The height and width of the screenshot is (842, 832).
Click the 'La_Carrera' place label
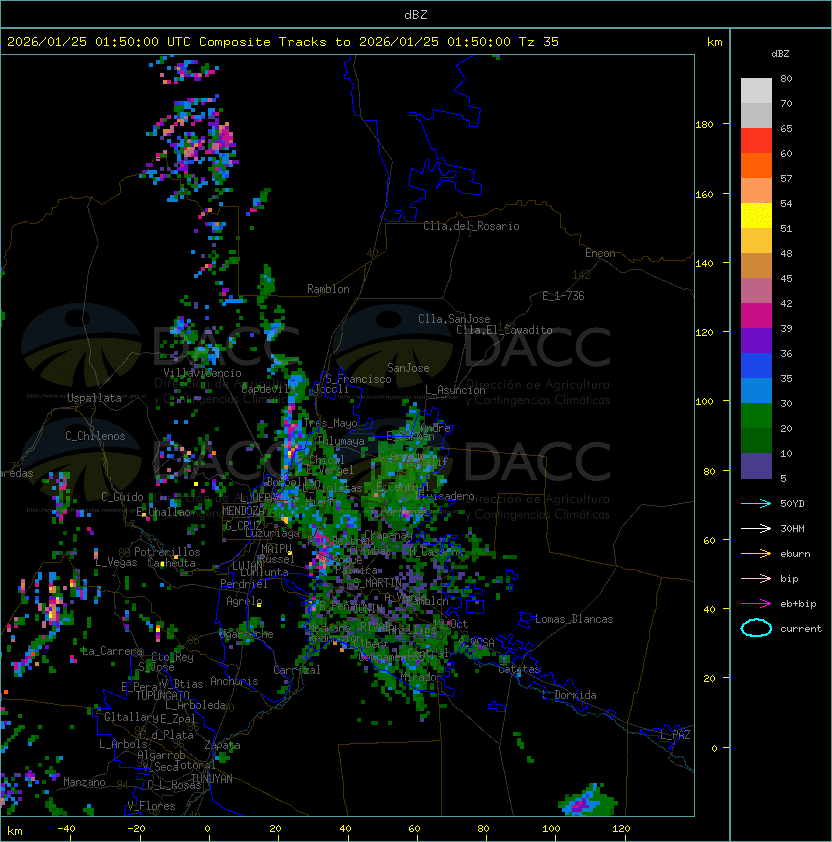[x=112, y=651]
